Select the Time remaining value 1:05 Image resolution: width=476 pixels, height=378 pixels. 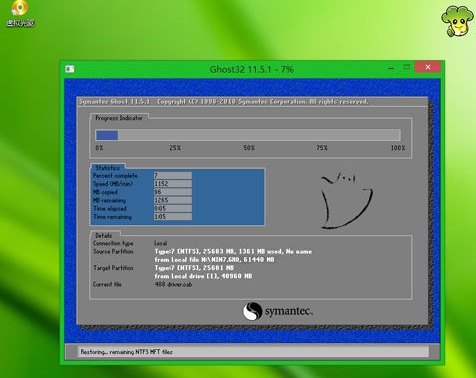173,217
